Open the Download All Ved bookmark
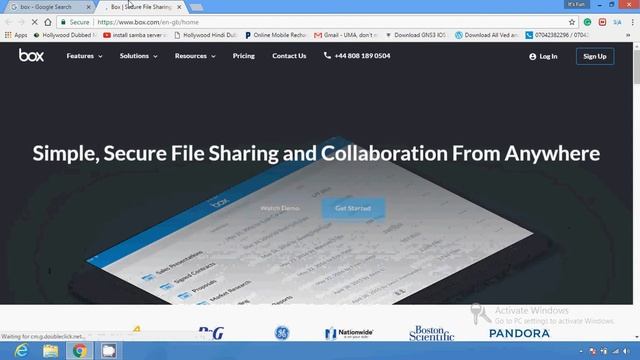The width and height of the screenshot is (640, 360). coord(487,35)
